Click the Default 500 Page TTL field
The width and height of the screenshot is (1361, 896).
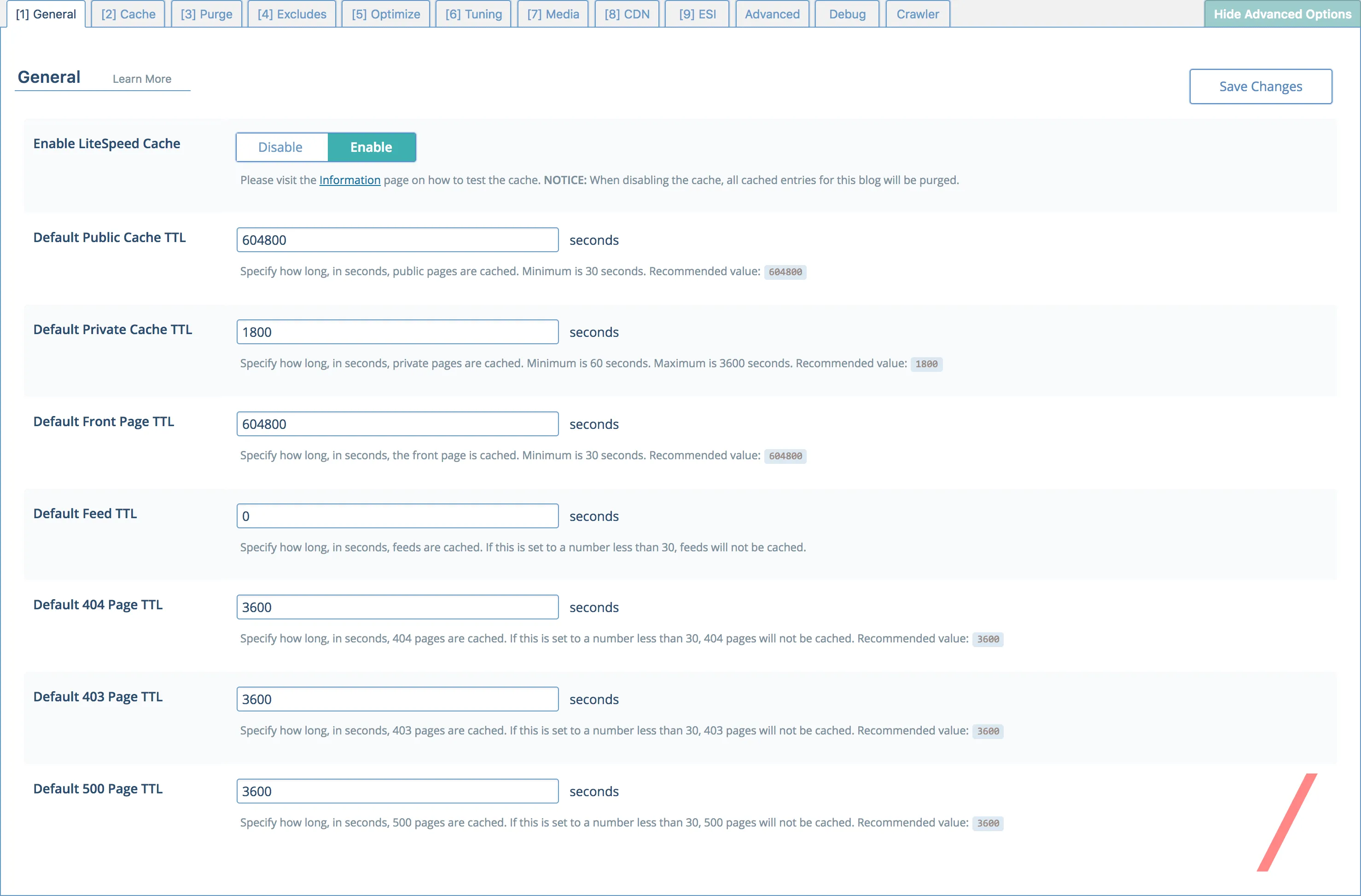pos(397,791)
